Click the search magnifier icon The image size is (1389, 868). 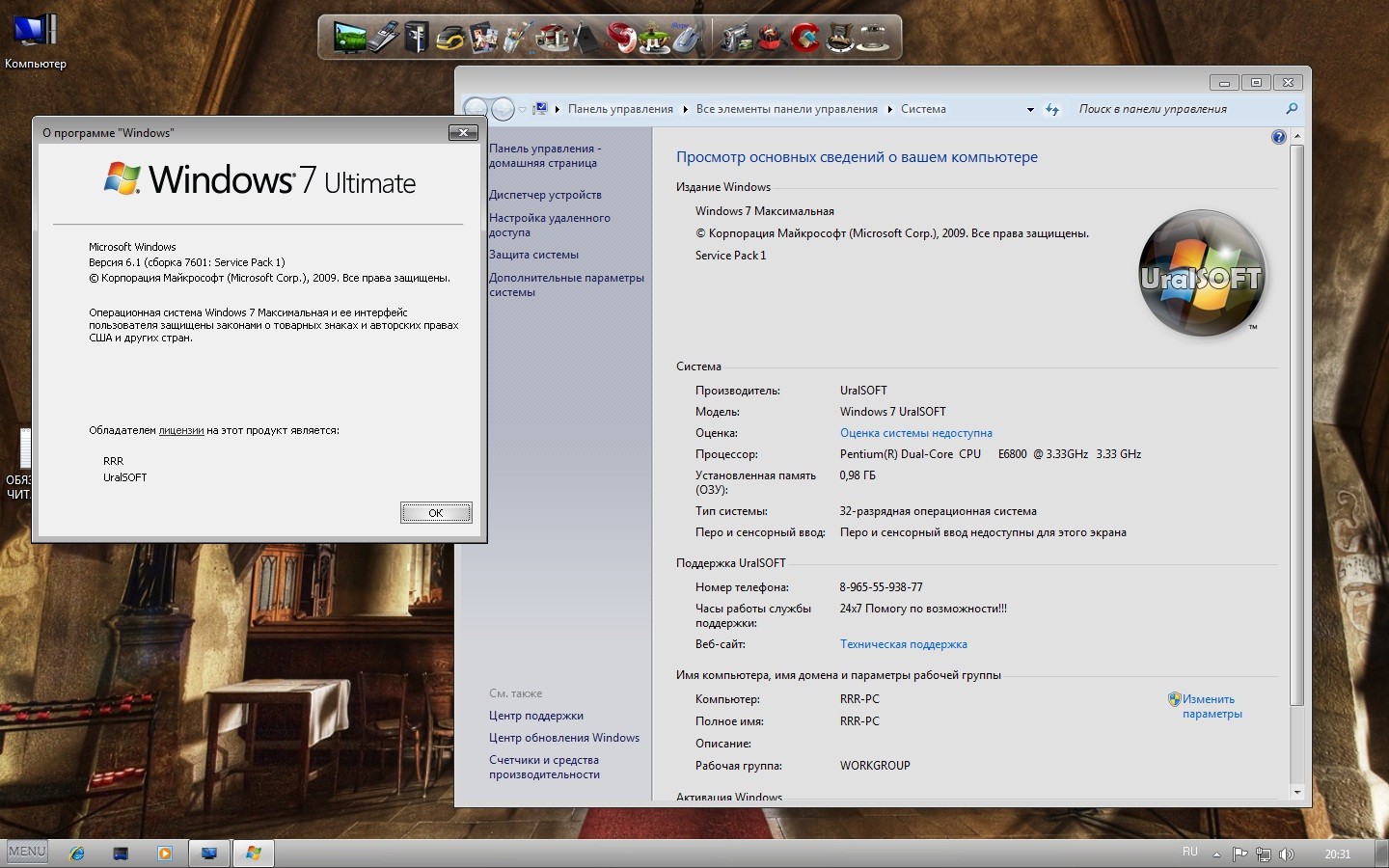[1292, 109]
